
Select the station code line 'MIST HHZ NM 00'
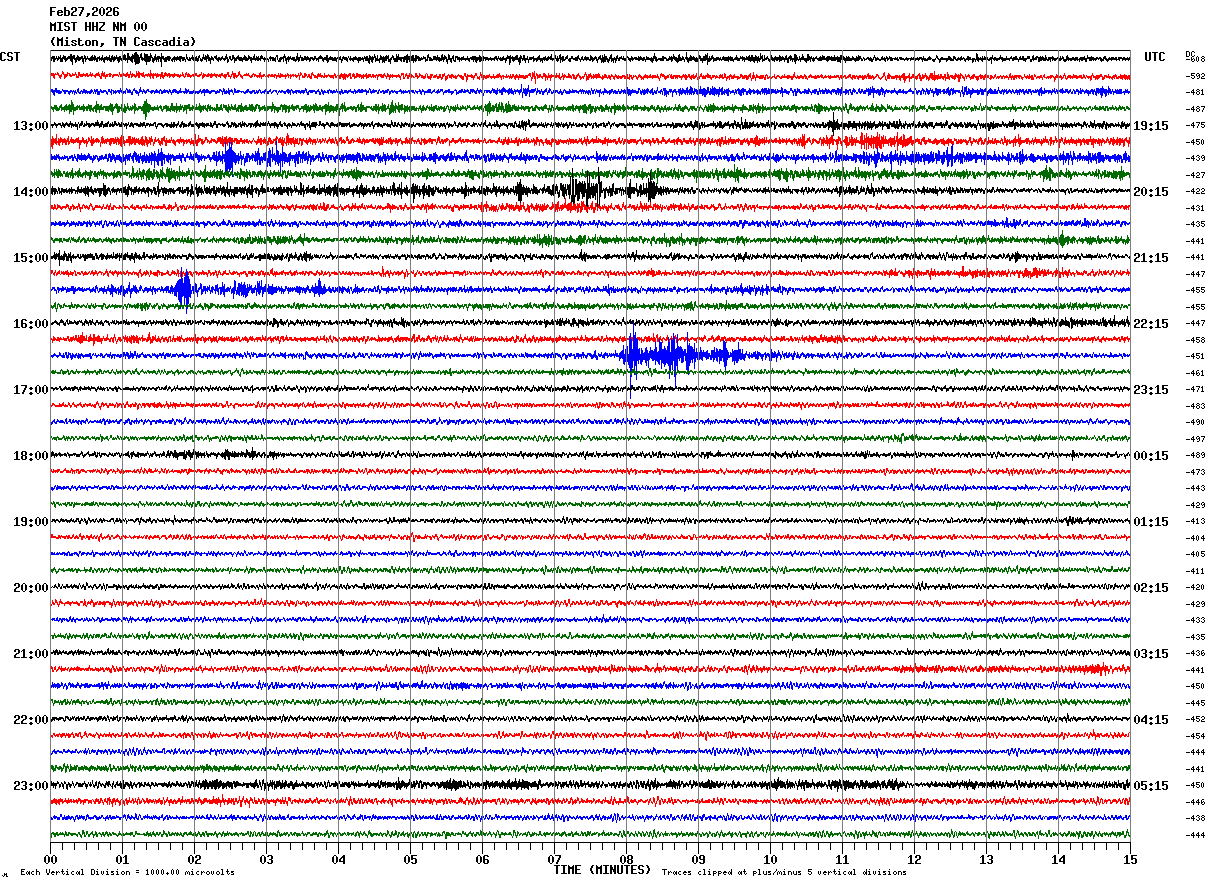click(98, 27)
